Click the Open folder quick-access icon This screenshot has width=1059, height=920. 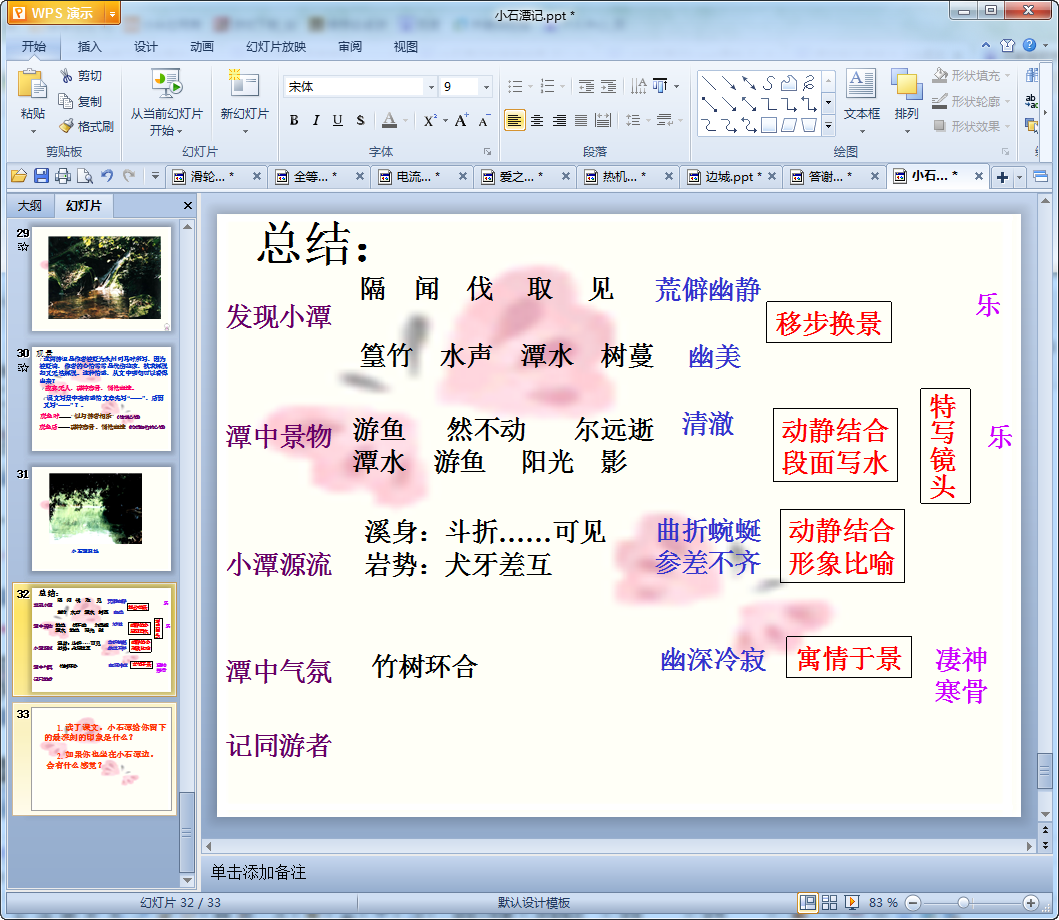pyautogui.click(x=19, y=176)
